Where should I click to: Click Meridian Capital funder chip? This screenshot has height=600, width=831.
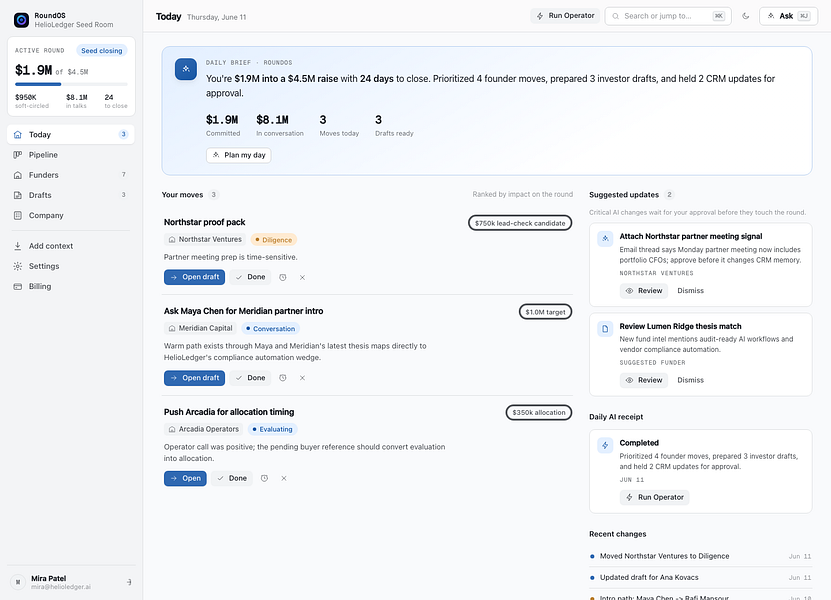pos(200,329)
